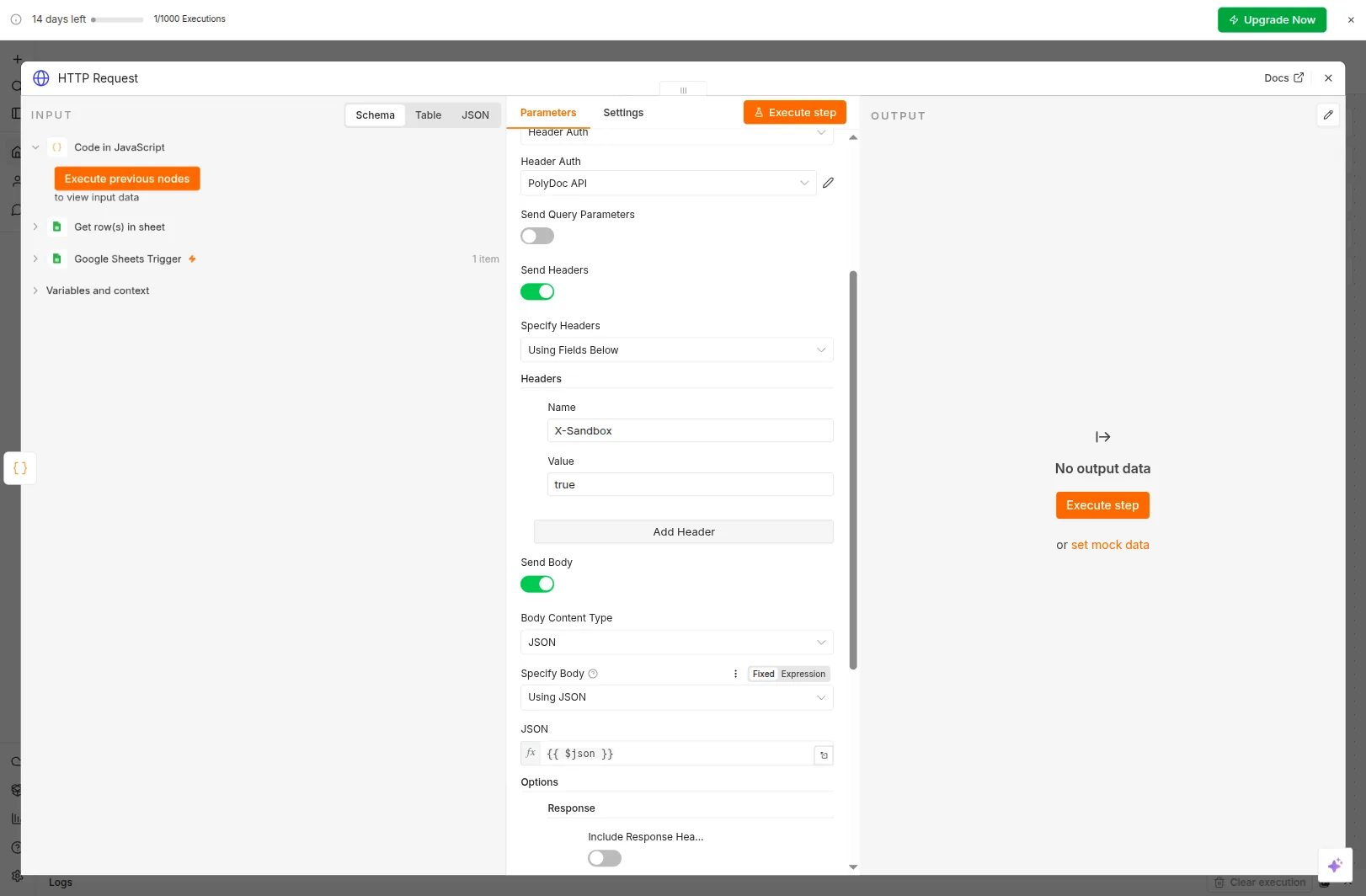Click the info icon beside 14 days left
Image resolution: width=1366 pixels, height=896 pixels.
coord(16,19)
